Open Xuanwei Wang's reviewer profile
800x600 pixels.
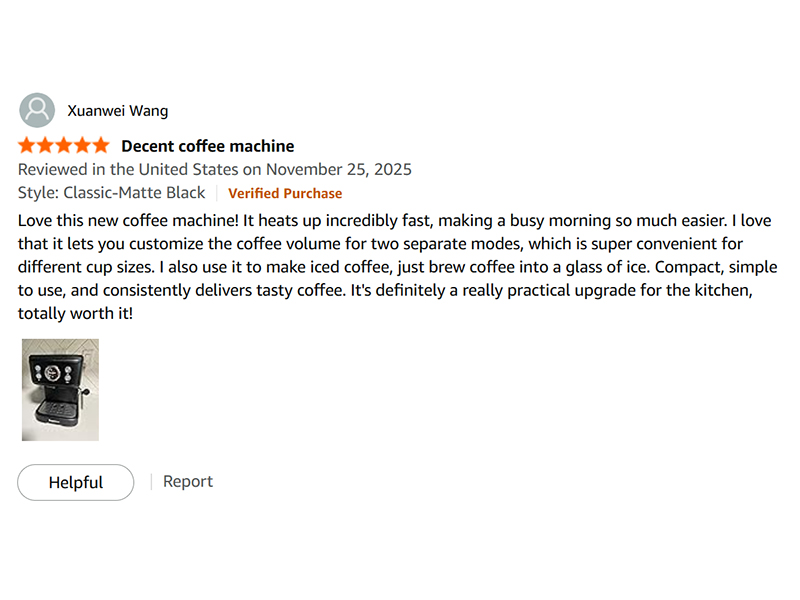(117, 110)
